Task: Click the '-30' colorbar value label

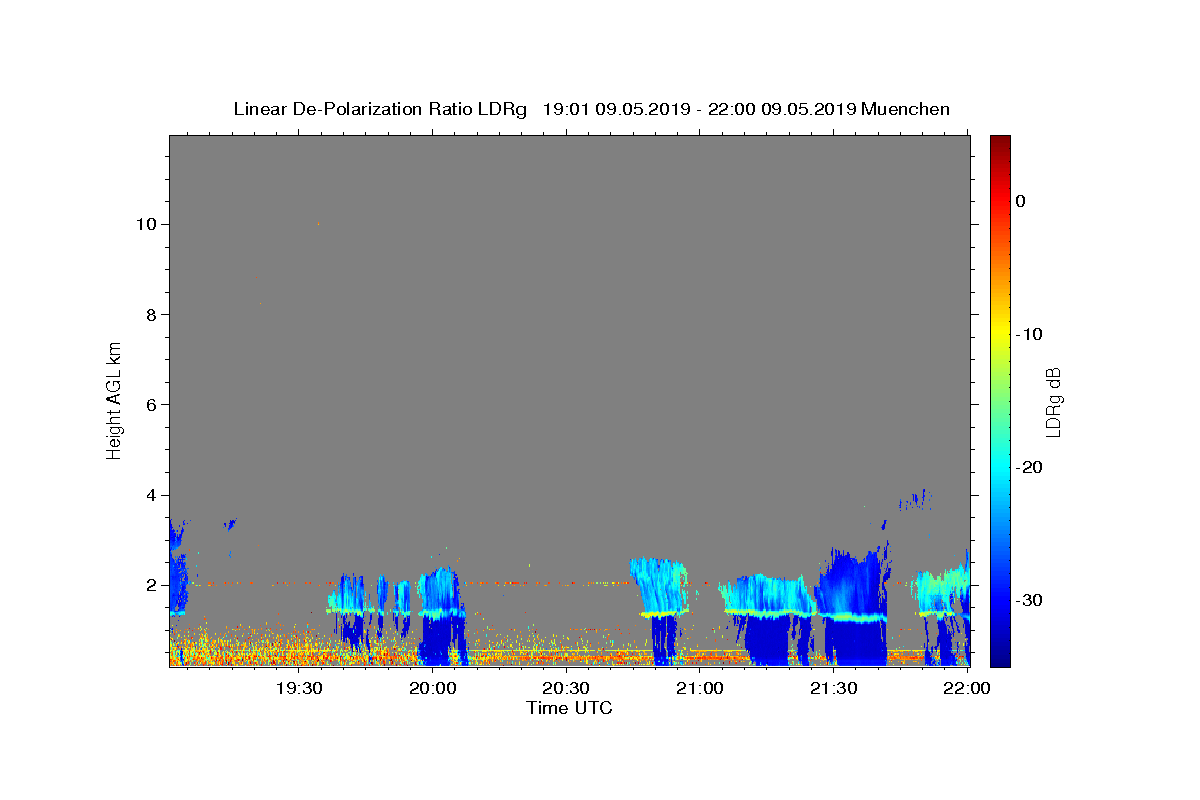Action: [x=1029, y=600]
